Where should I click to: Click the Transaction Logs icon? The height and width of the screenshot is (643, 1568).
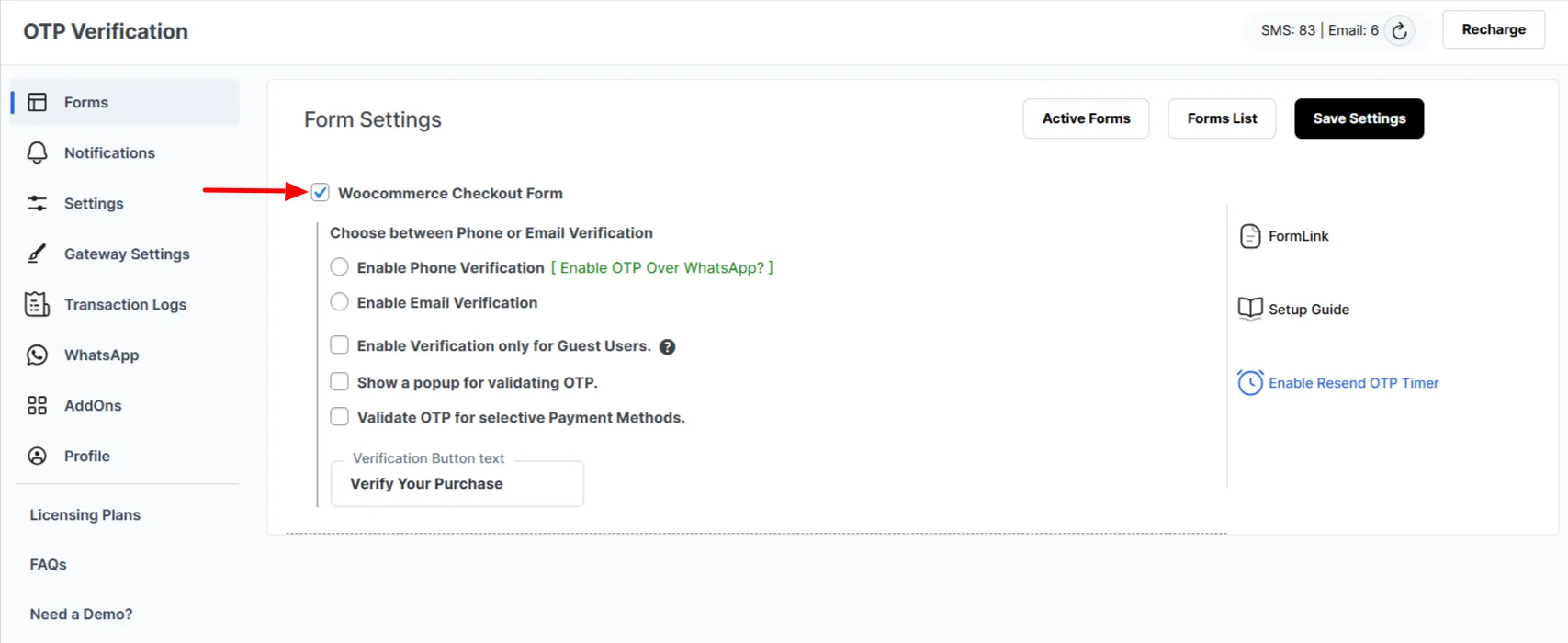(37, 304)
